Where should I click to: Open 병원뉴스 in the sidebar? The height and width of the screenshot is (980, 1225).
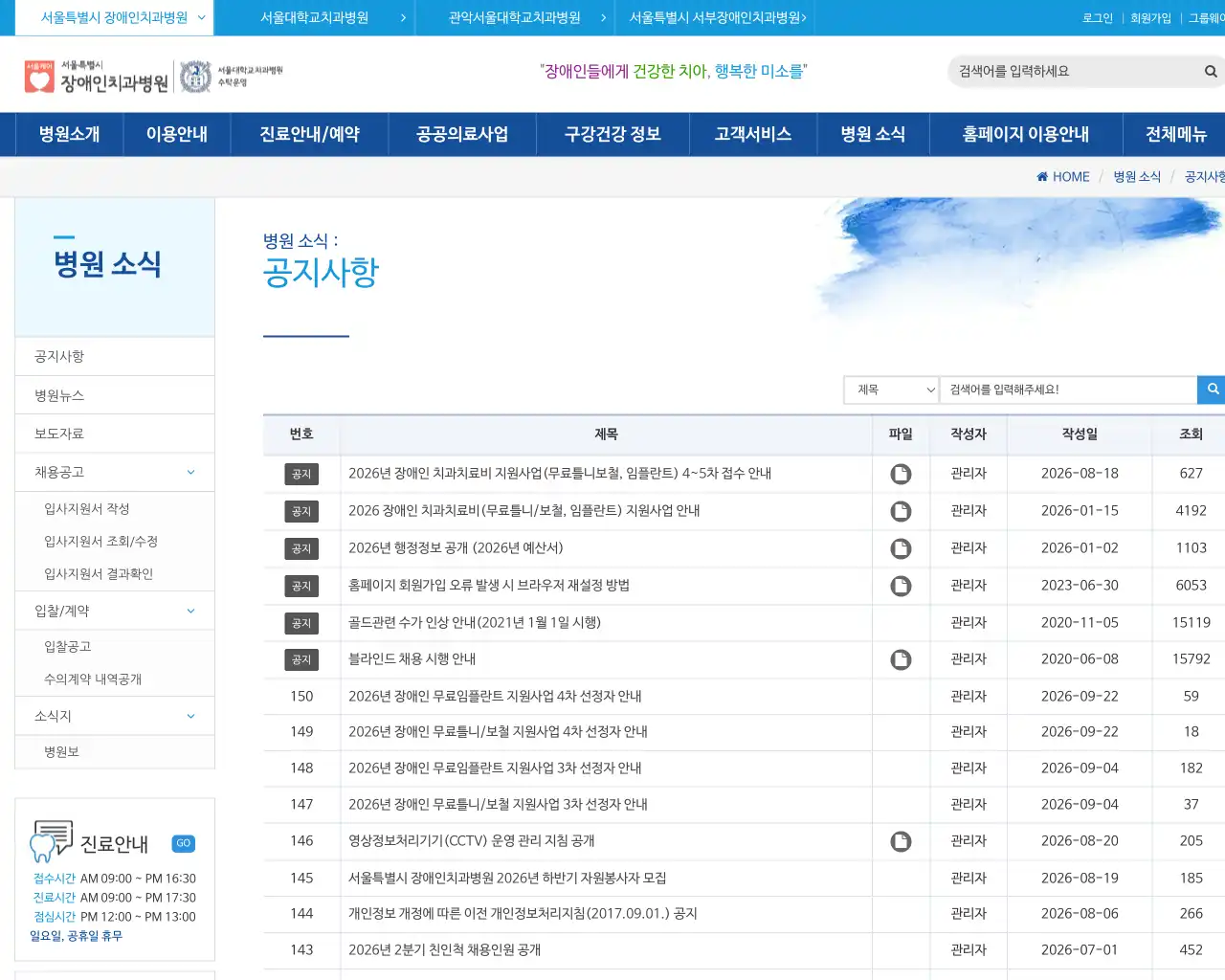59,395
